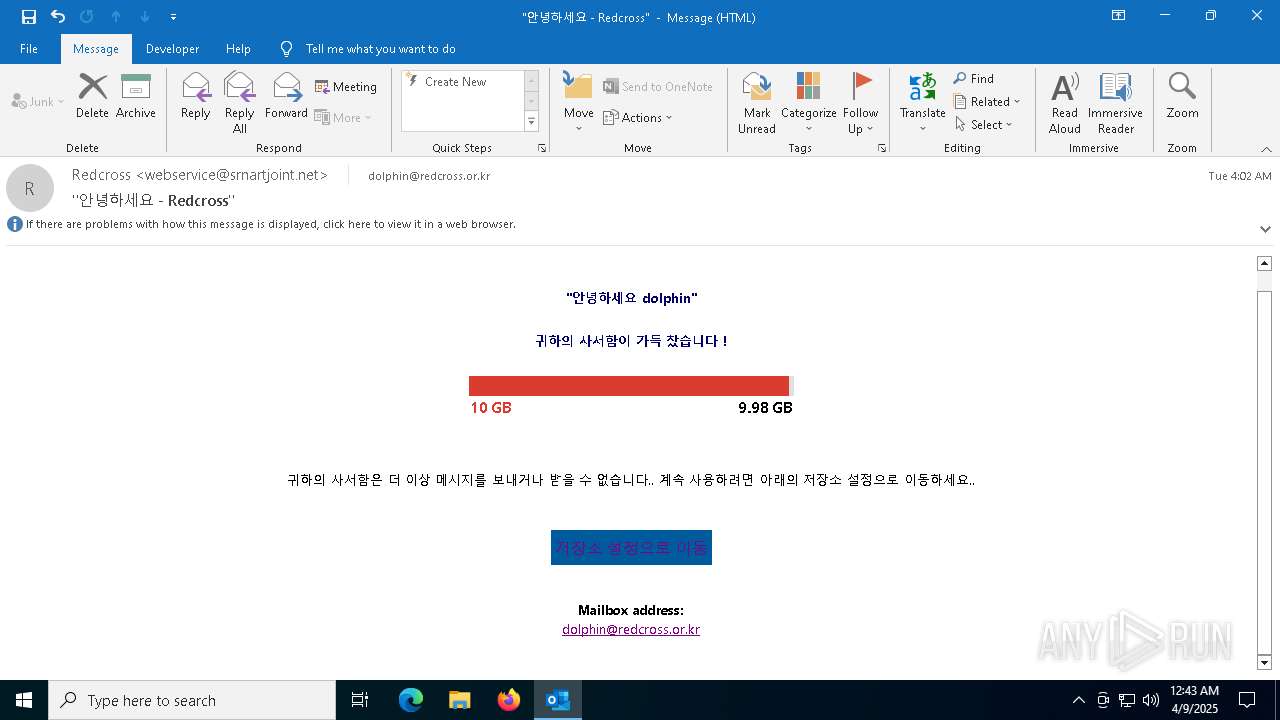Click the Previous Item up arrow
This screenshot has width=1280, height=720.
[116, 17]
